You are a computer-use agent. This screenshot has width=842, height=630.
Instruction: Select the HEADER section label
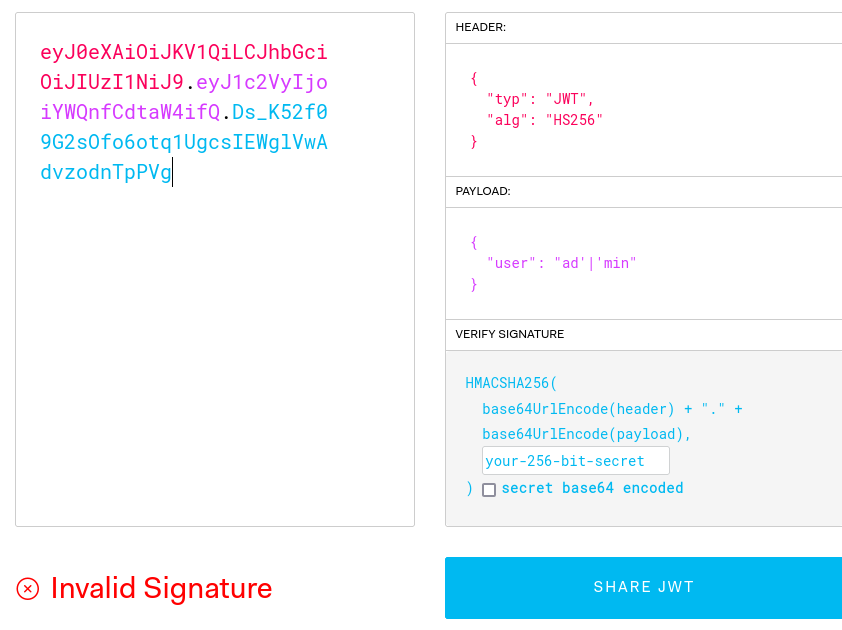tap(481, 27)
